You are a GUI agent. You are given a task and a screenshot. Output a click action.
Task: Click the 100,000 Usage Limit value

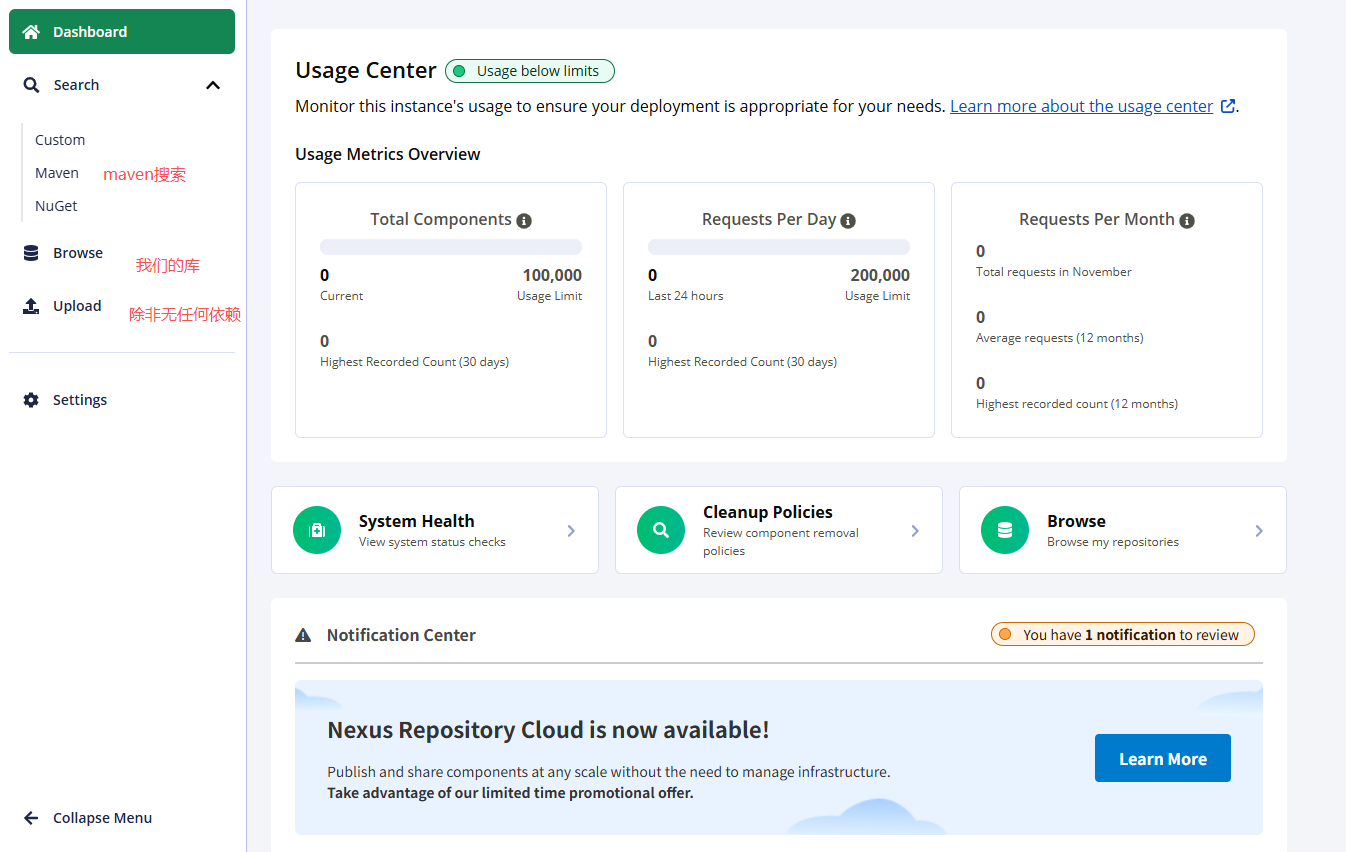(x=552, y=275)
